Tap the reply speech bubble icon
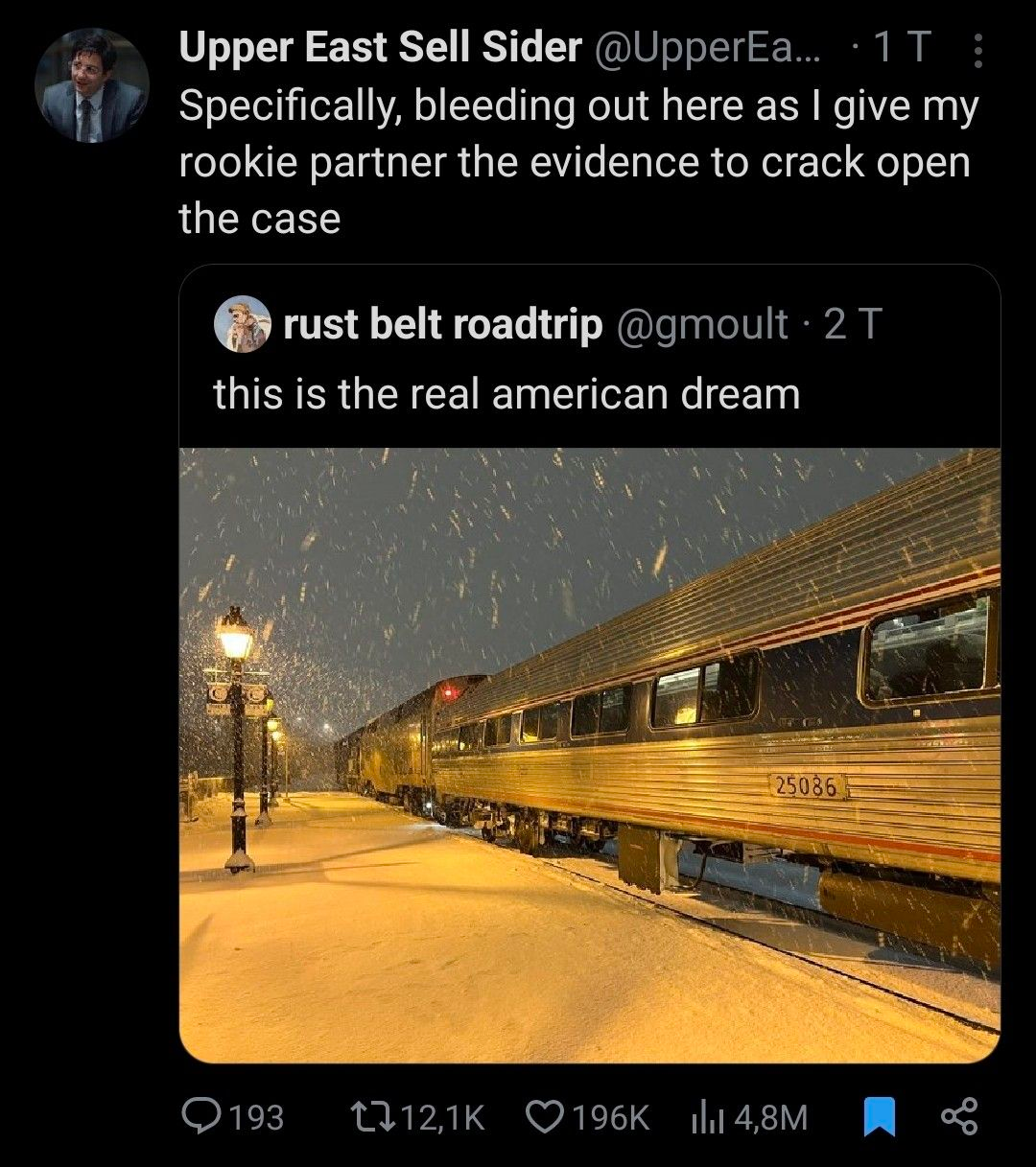1036x1167 pixels. 200,1116
